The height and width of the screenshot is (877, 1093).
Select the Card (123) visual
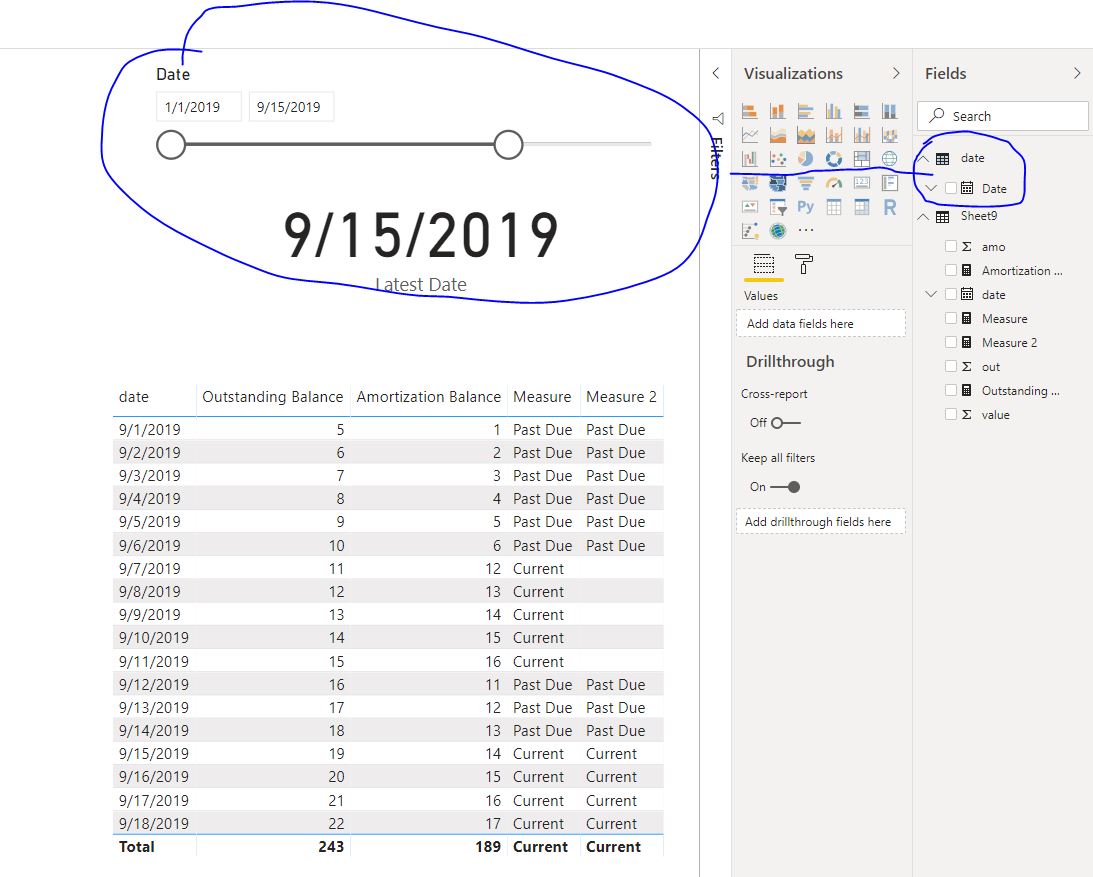point(862,183)
